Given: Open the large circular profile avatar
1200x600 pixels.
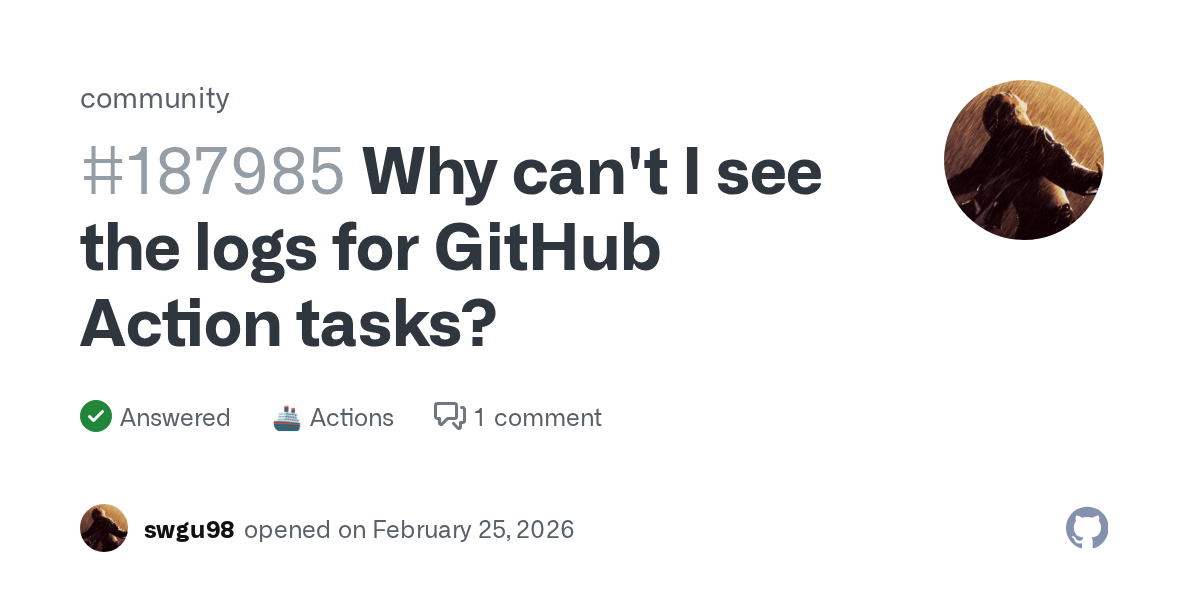Looking at the screenshot, I should tap(1023, 160).
